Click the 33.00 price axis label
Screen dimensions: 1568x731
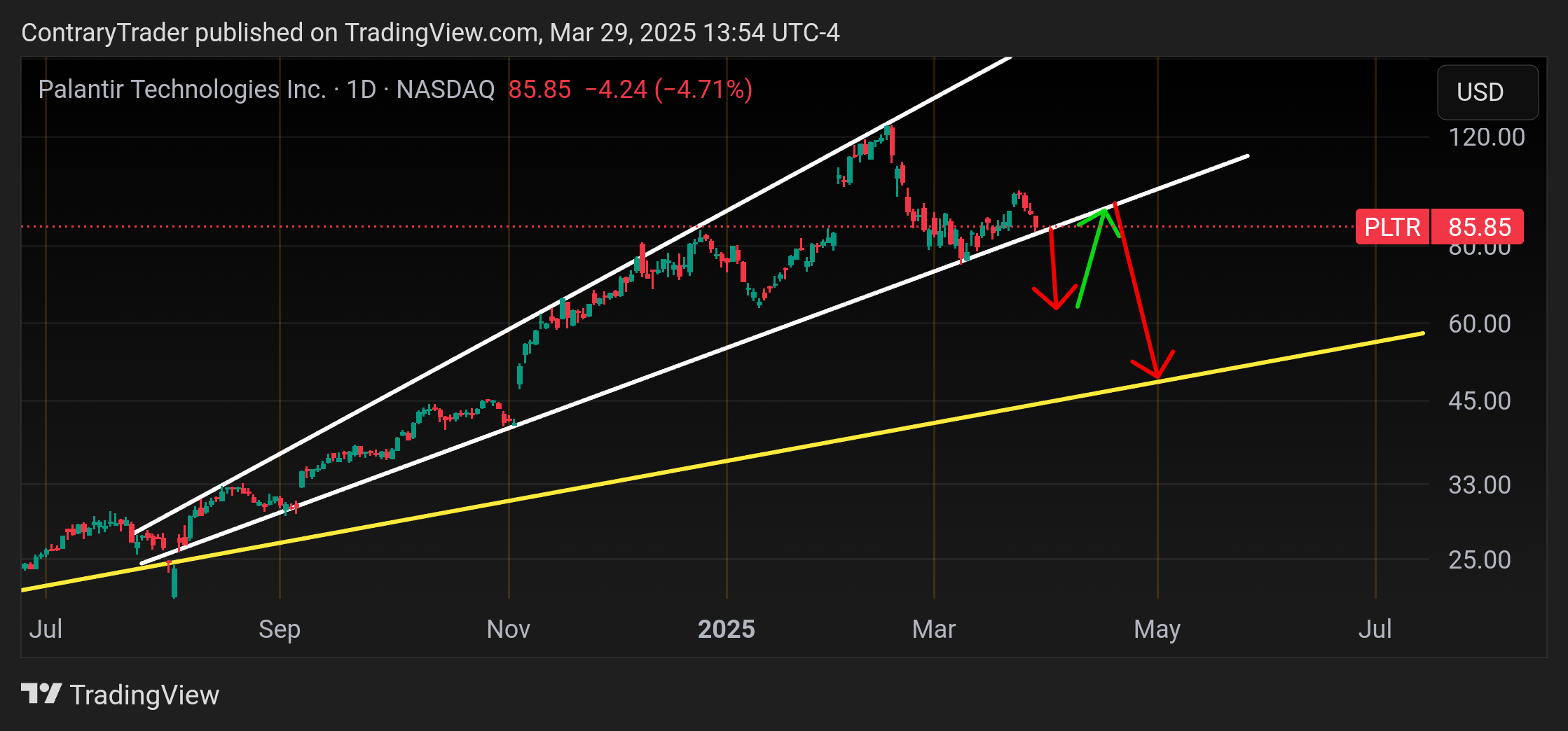[1480, 485]
